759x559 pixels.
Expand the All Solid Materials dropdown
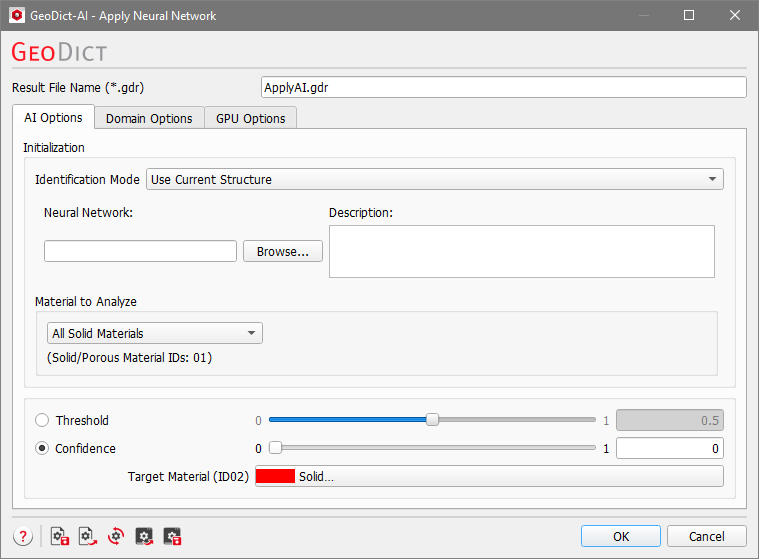154,333
